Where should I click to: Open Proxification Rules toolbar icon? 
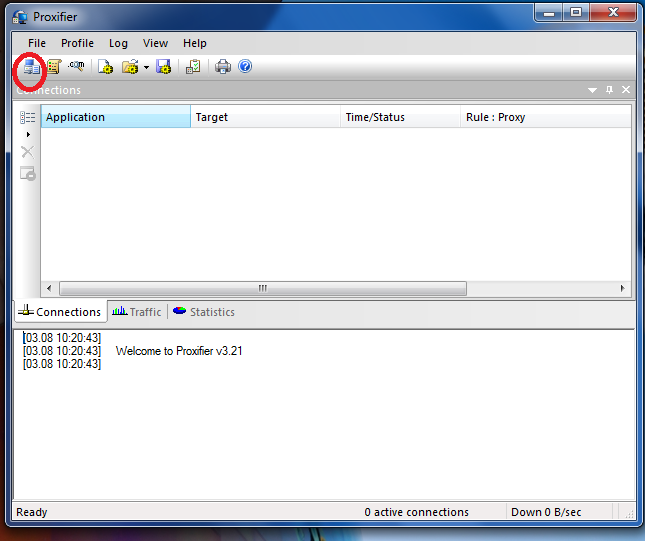54,67
